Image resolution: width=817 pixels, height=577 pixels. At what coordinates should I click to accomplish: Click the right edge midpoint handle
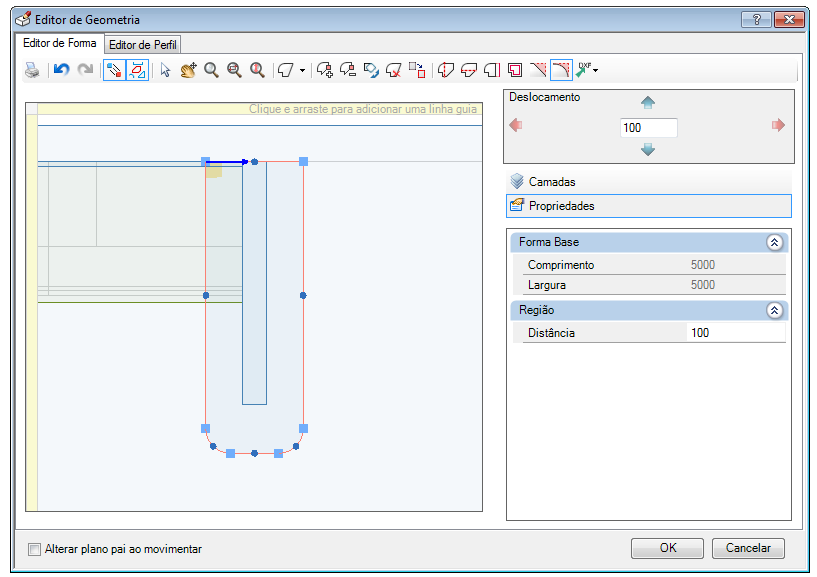tap(303, 296)
